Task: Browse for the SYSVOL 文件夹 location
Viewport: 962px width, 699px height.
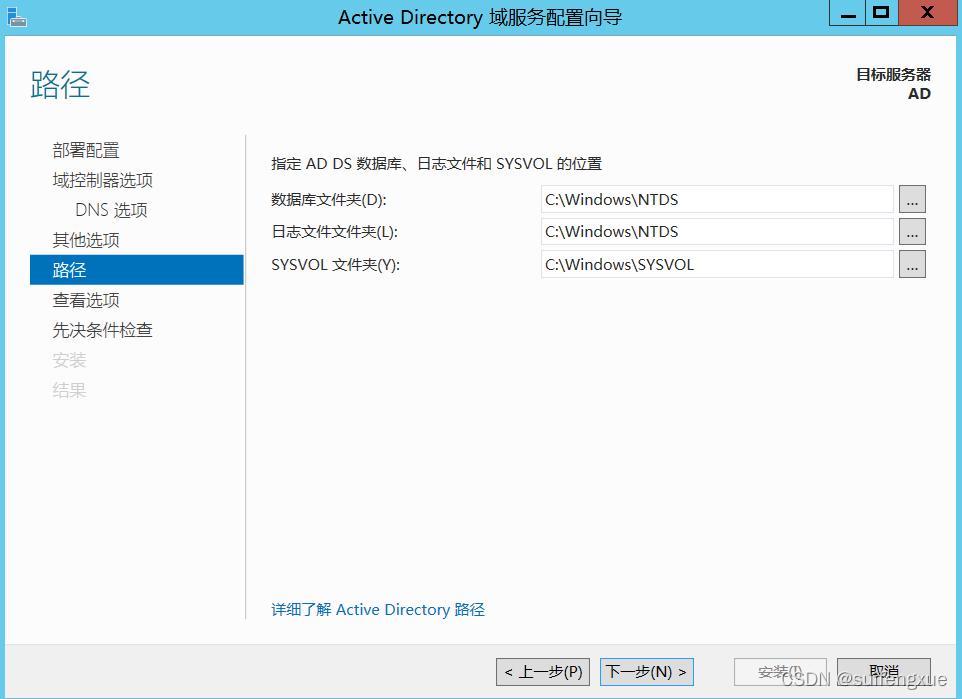Action: pyautogui.click(x=911, y=264)
